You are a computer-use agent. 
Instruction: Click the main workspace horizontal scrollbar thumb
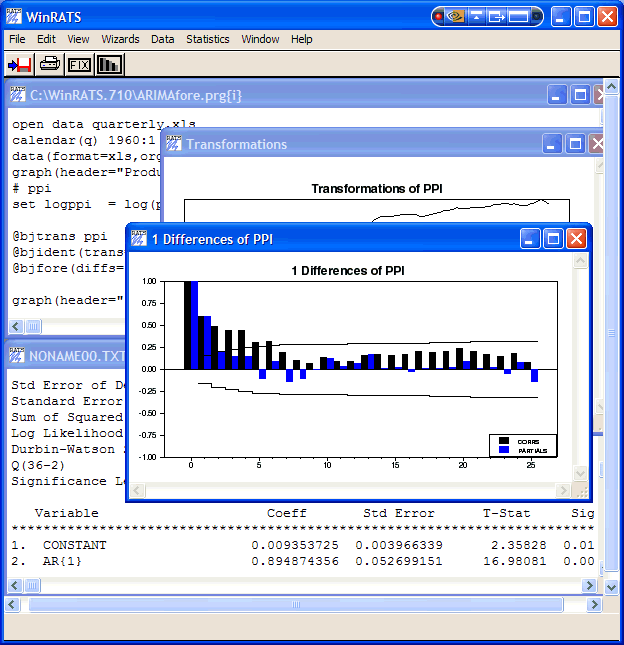pyautogui.click(x=296, y=604)
